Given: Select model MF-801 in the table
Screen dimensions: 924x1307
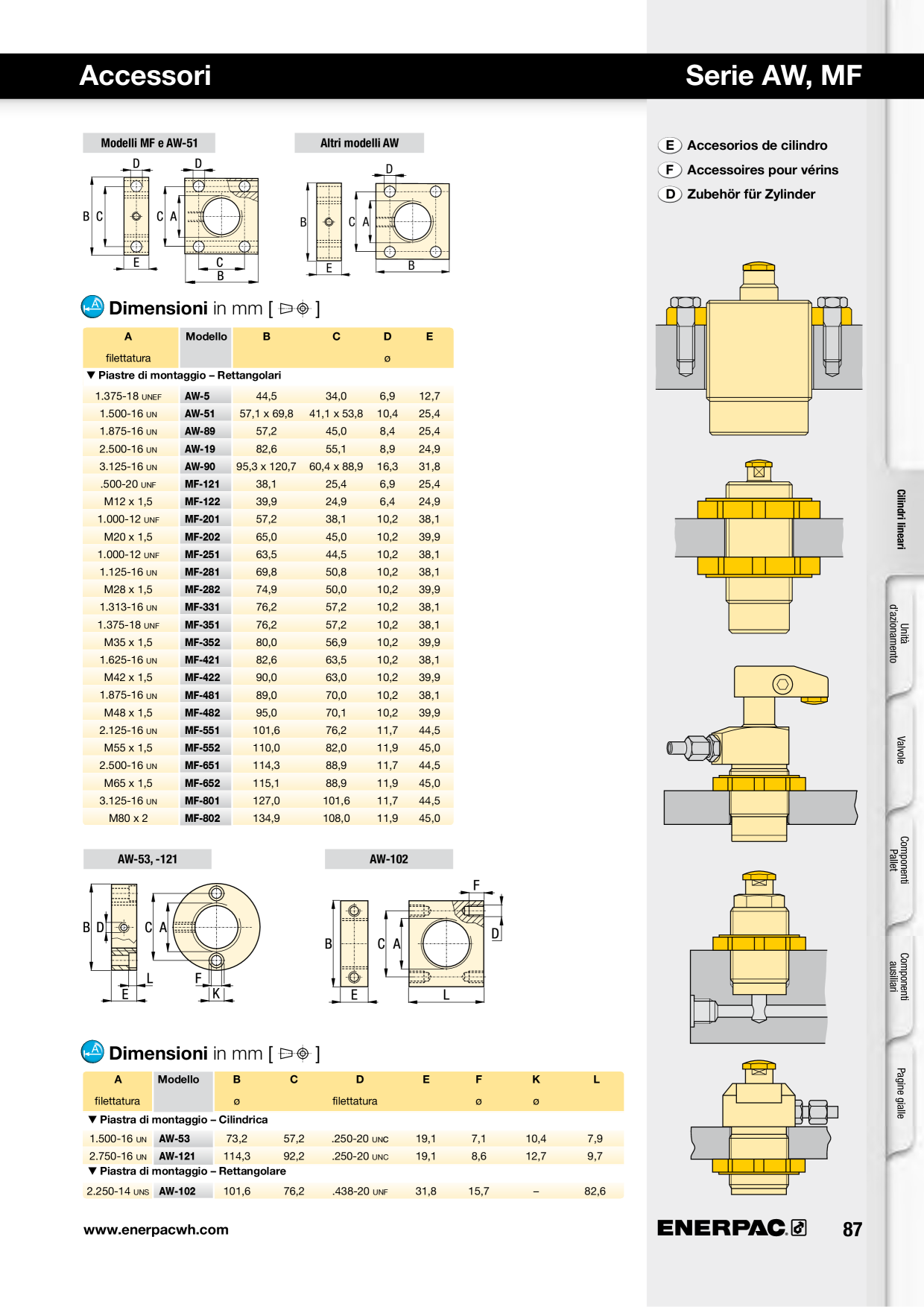Looking at the screenshot, I should (206, 801).
